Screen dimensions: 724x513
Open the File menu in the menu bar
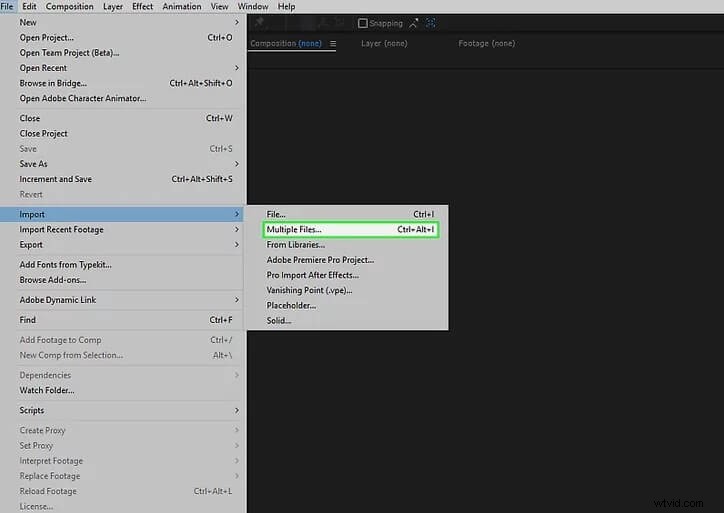pyautogui.click(x=7, y=6)
